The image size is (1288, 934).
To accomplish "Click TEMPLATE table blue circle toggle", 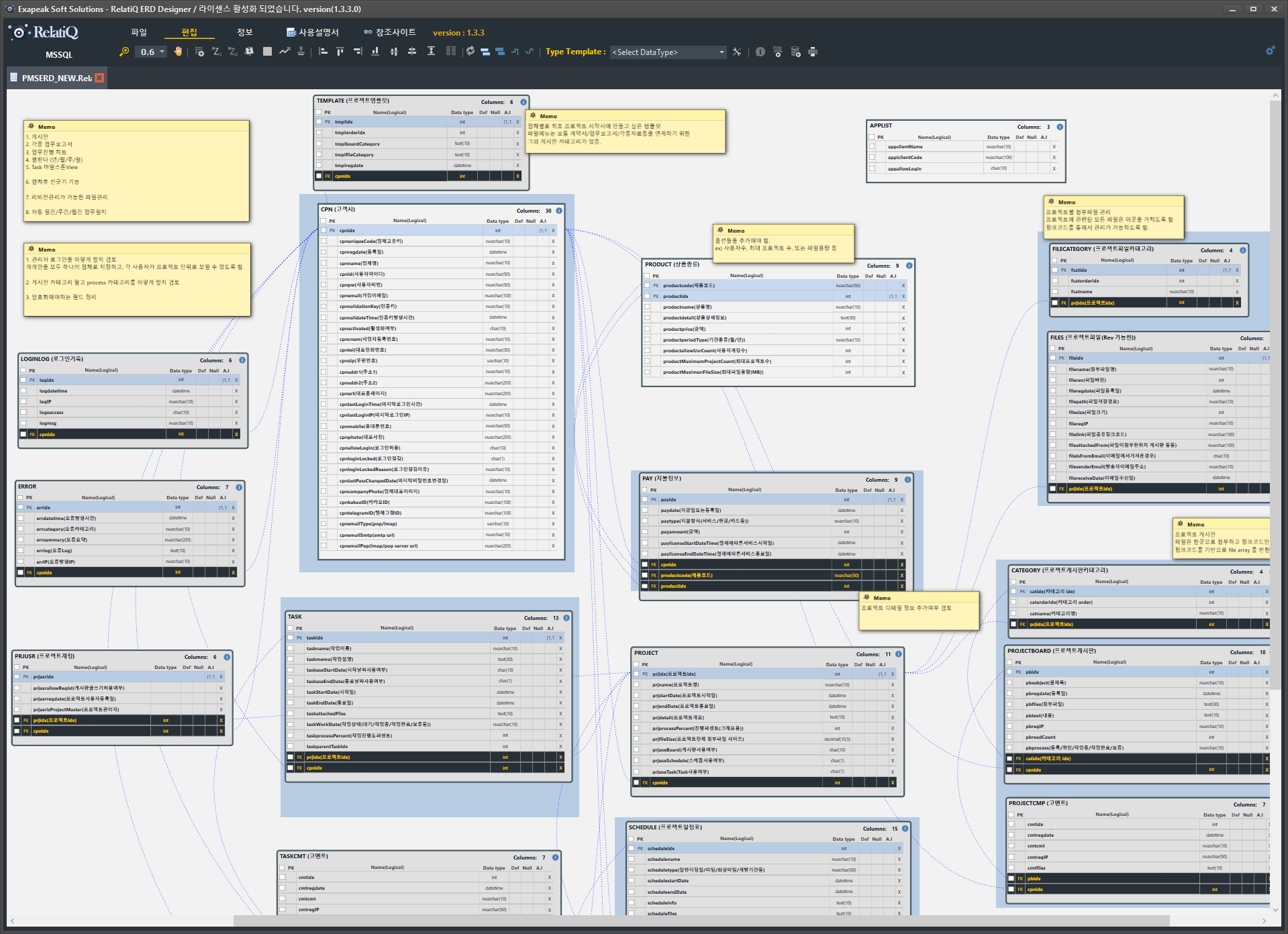I will 524,102.
